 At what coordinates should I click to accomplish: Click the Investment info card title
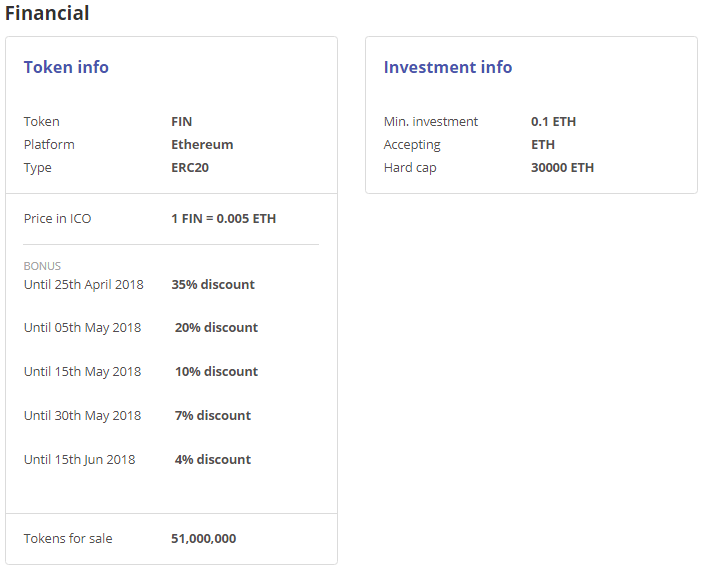(447, 67)
